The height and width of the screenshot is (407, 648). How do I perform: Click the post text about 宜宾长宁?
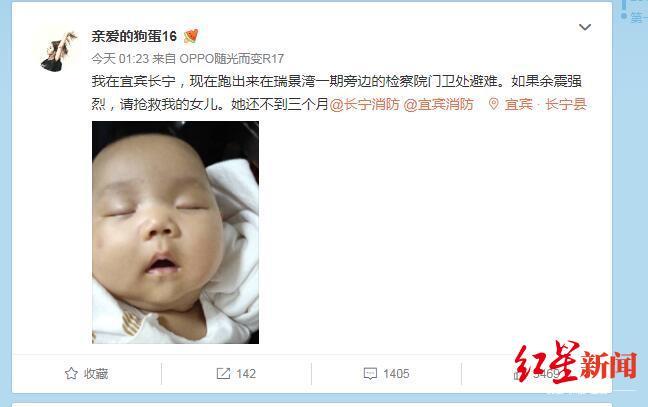[x=337, y=92]
